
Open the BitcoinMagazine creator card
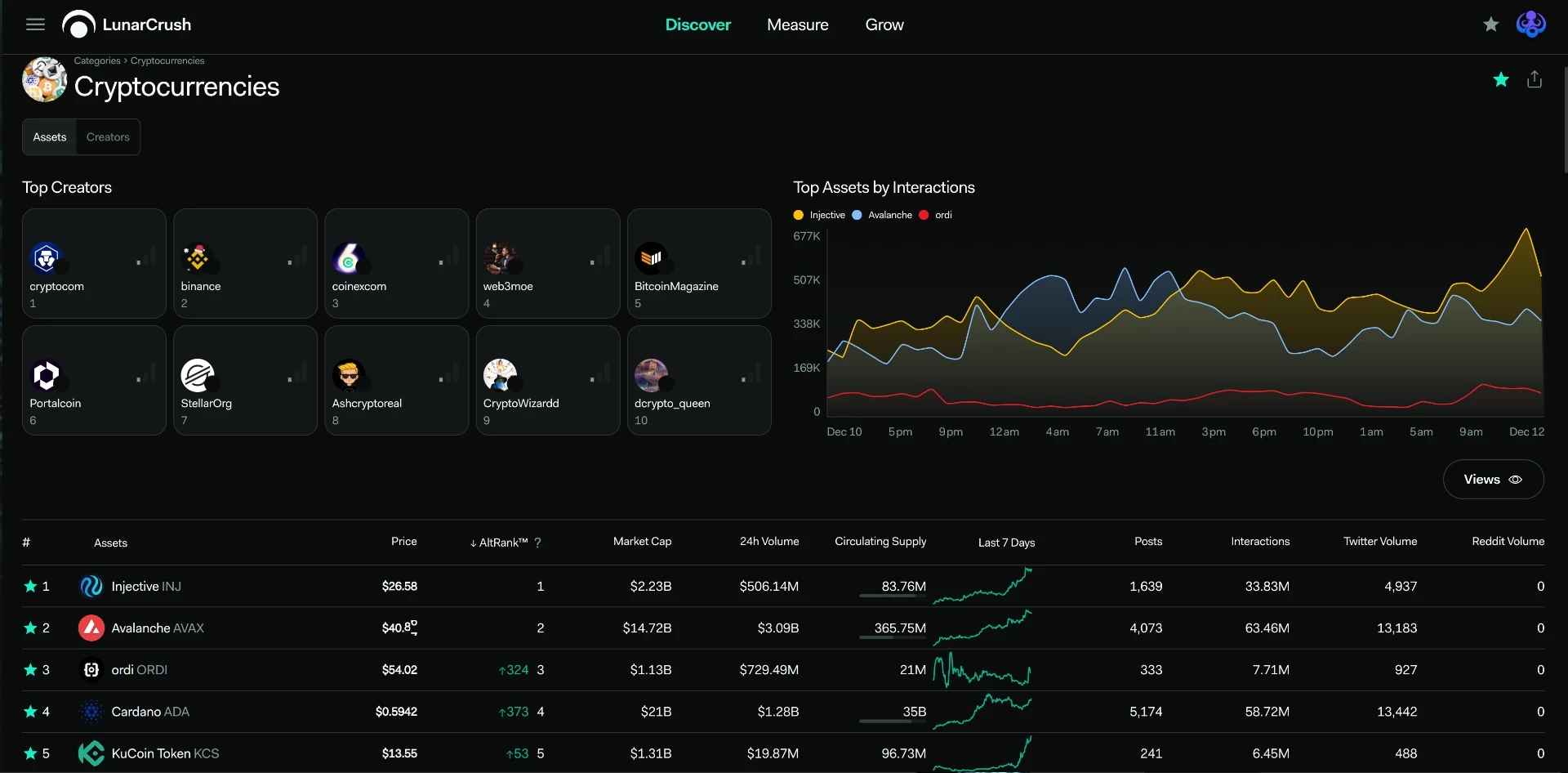tap(699, 263)
